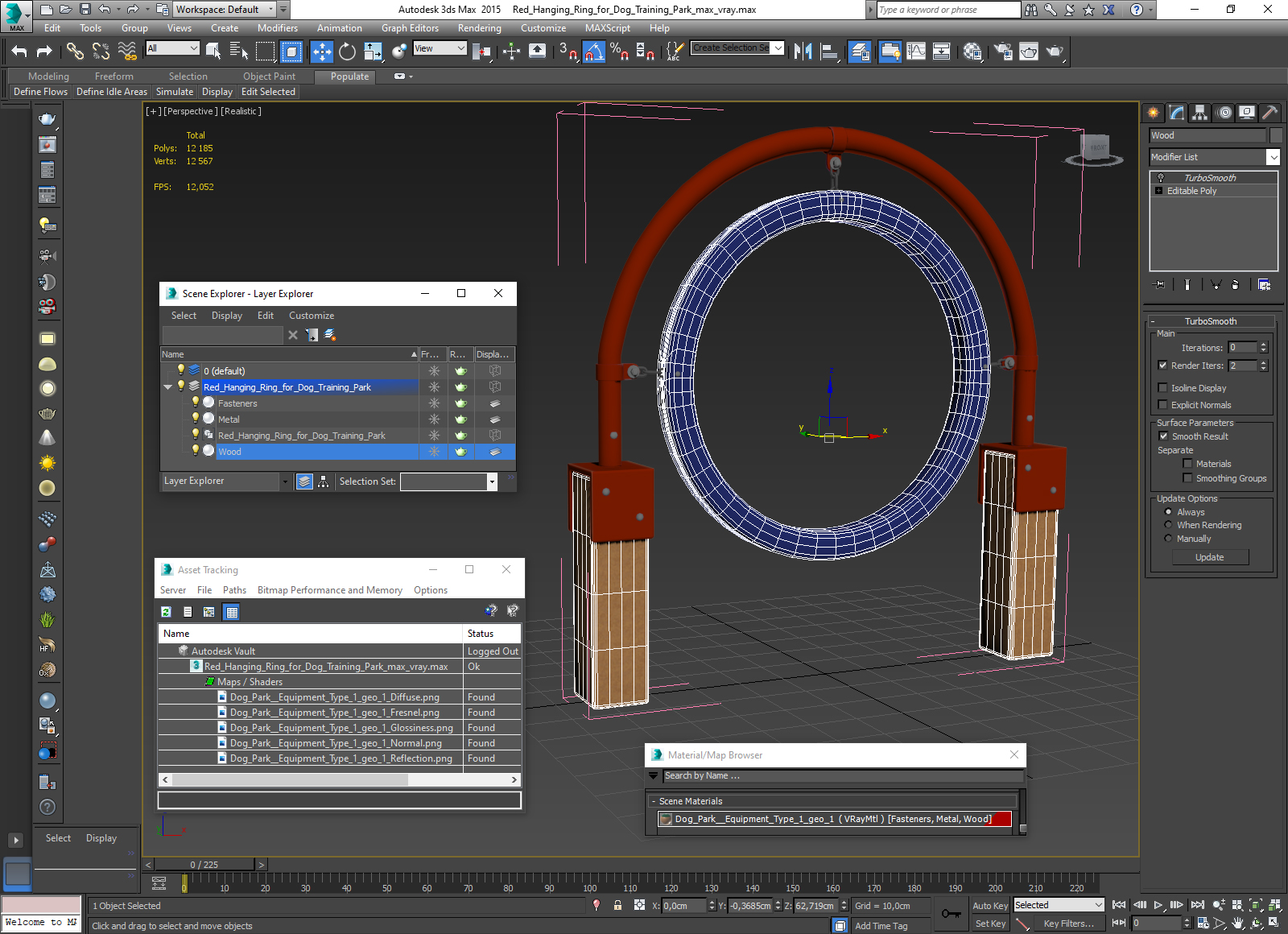Viewport: 1288px width, 934px height.
Task: Select the Manually update option
Action: pos(1168,538)
